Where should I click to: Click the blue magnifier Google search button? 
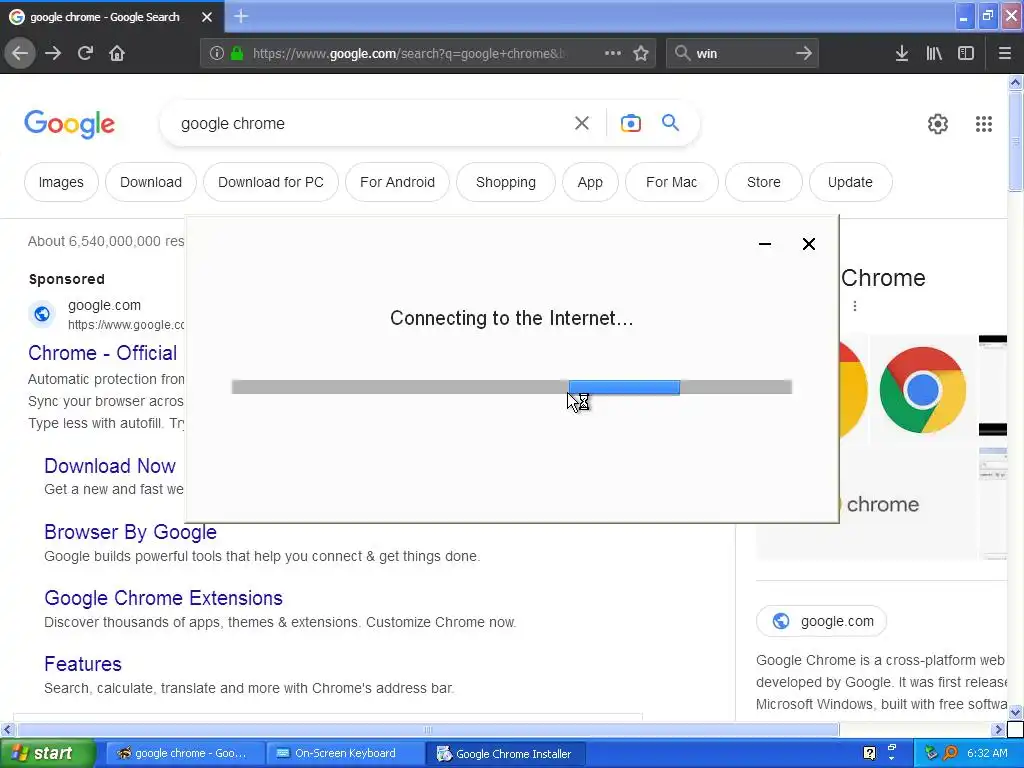click(670, 123)
